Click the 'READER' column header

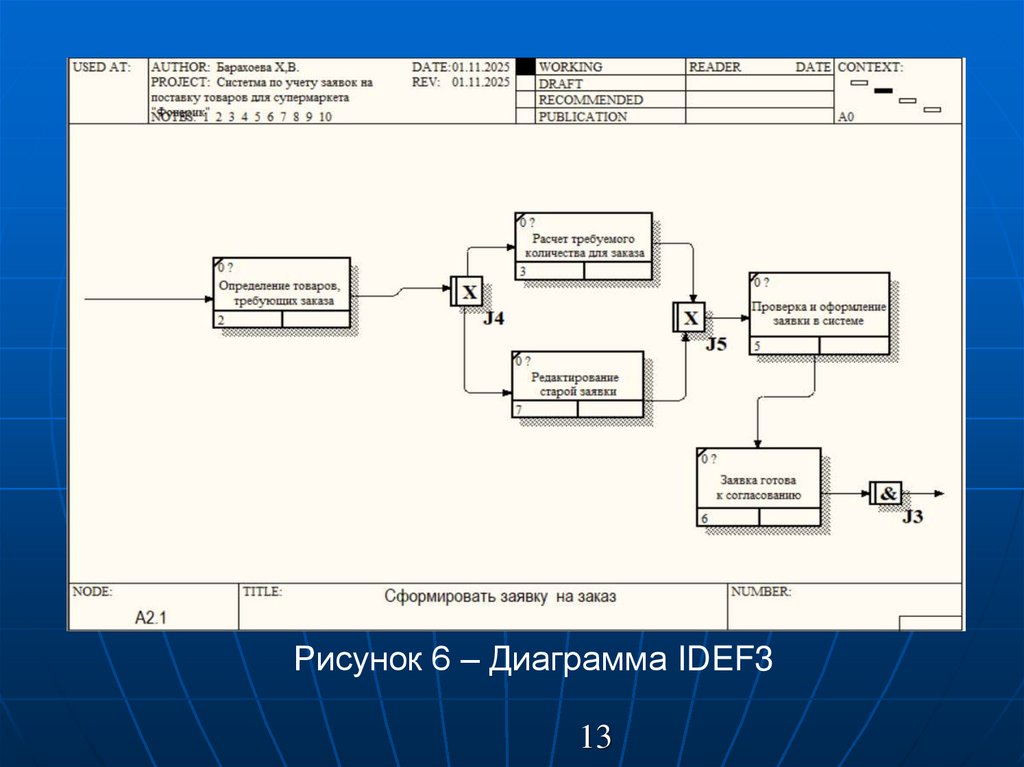coord(714,67)
